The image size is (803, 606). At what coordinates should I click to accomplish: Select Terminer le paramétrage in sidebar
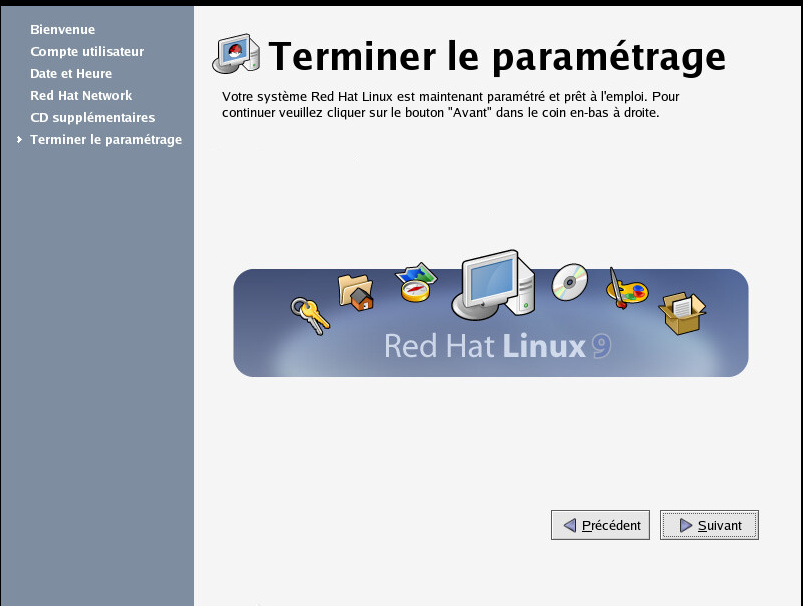pyautogui.click(x=106, y=140)
